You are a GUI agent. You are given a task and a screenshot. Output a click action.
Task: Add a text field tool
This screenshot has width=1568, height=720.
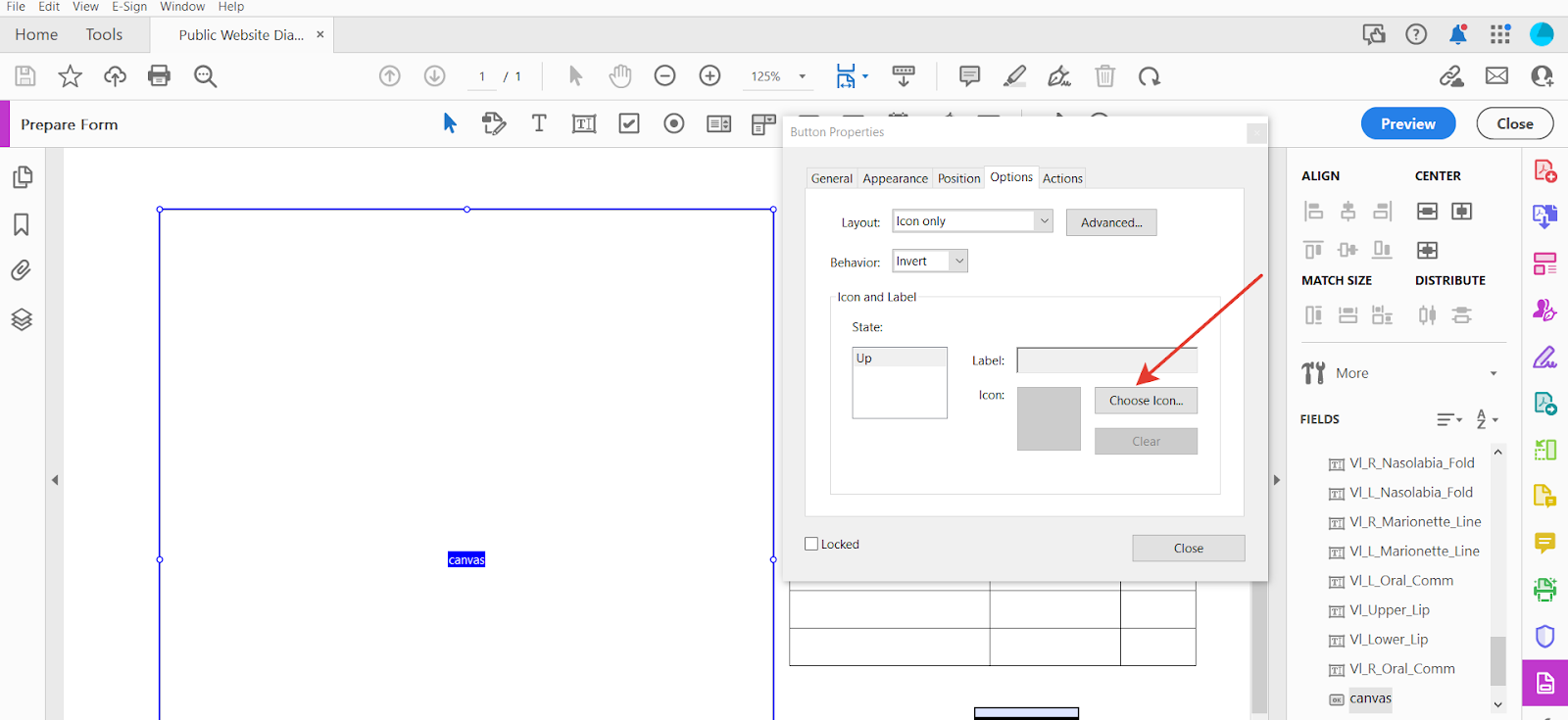click(x=584, y=123)
